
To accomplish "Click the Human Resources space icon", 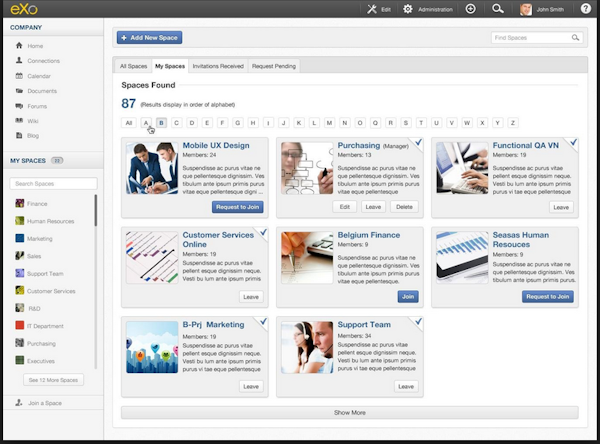I will click(20, 221).
